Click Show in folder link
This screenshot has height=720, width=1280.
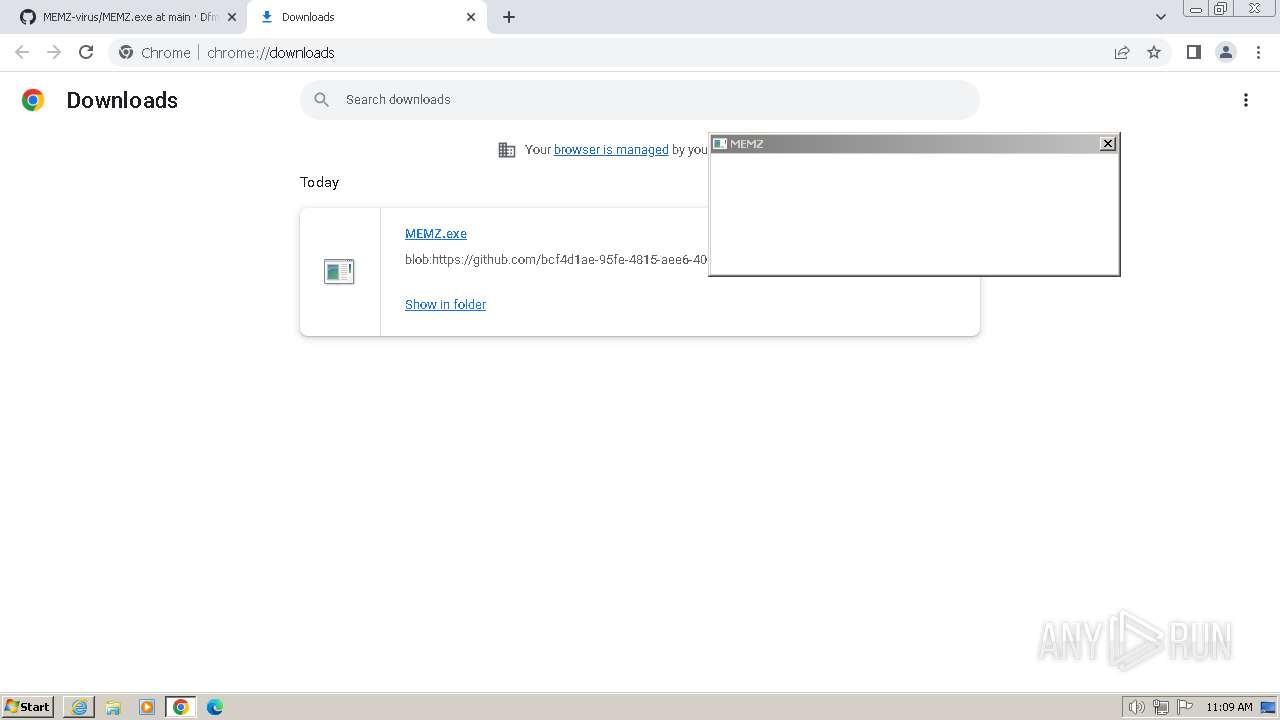coord(445,305)
